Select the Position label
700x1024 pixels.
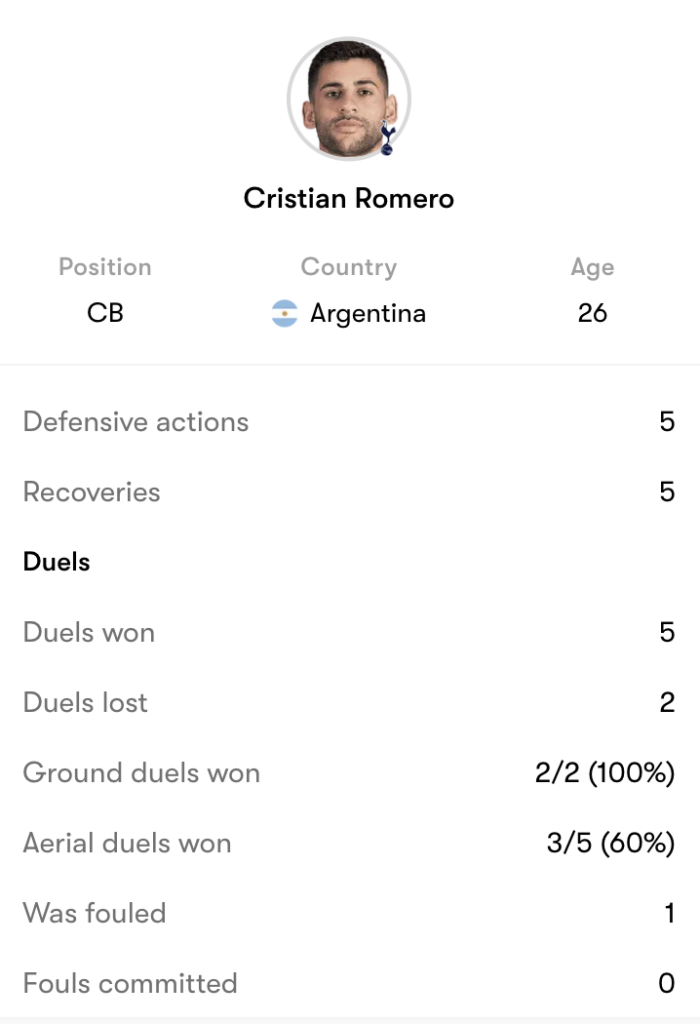point(105,267)
